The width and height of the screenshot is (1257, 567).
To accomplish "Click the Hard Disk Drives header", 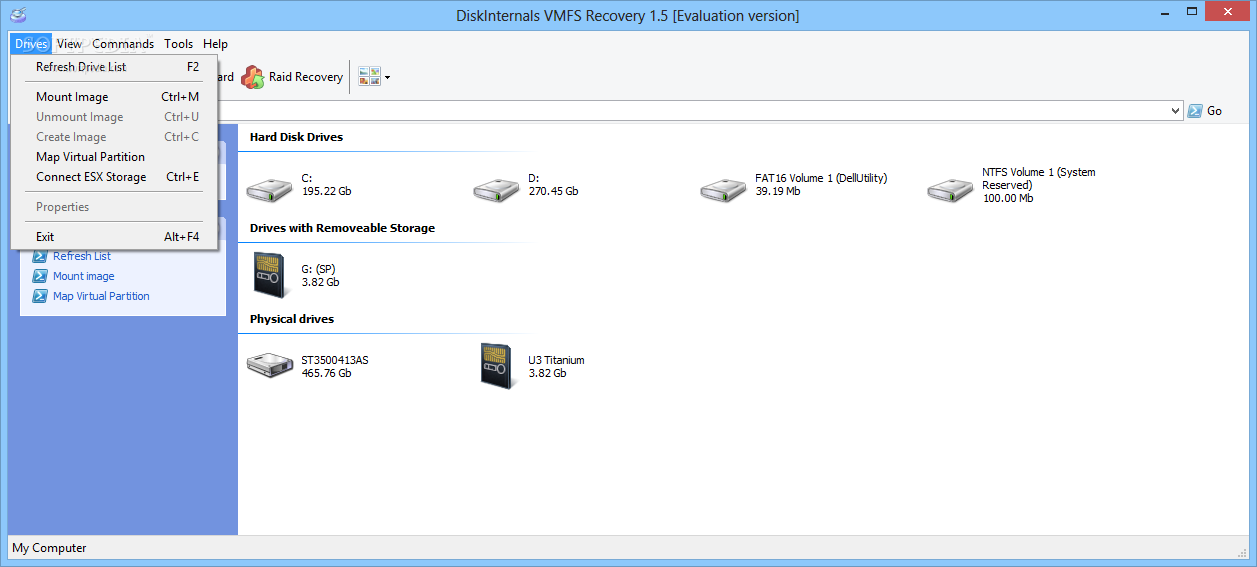I will [296, 137].
